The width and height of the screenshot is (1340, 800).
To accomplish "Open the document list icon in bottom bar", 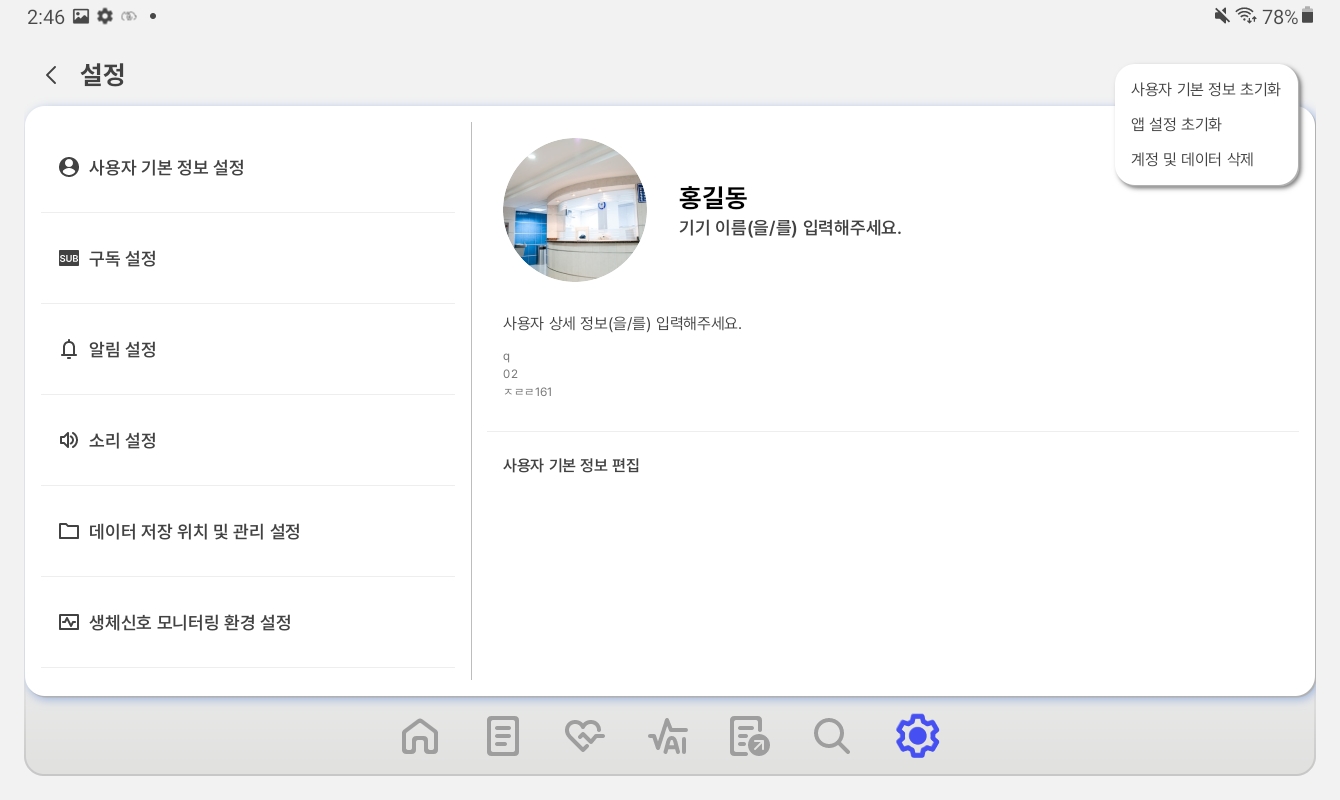I will [503, 737].
